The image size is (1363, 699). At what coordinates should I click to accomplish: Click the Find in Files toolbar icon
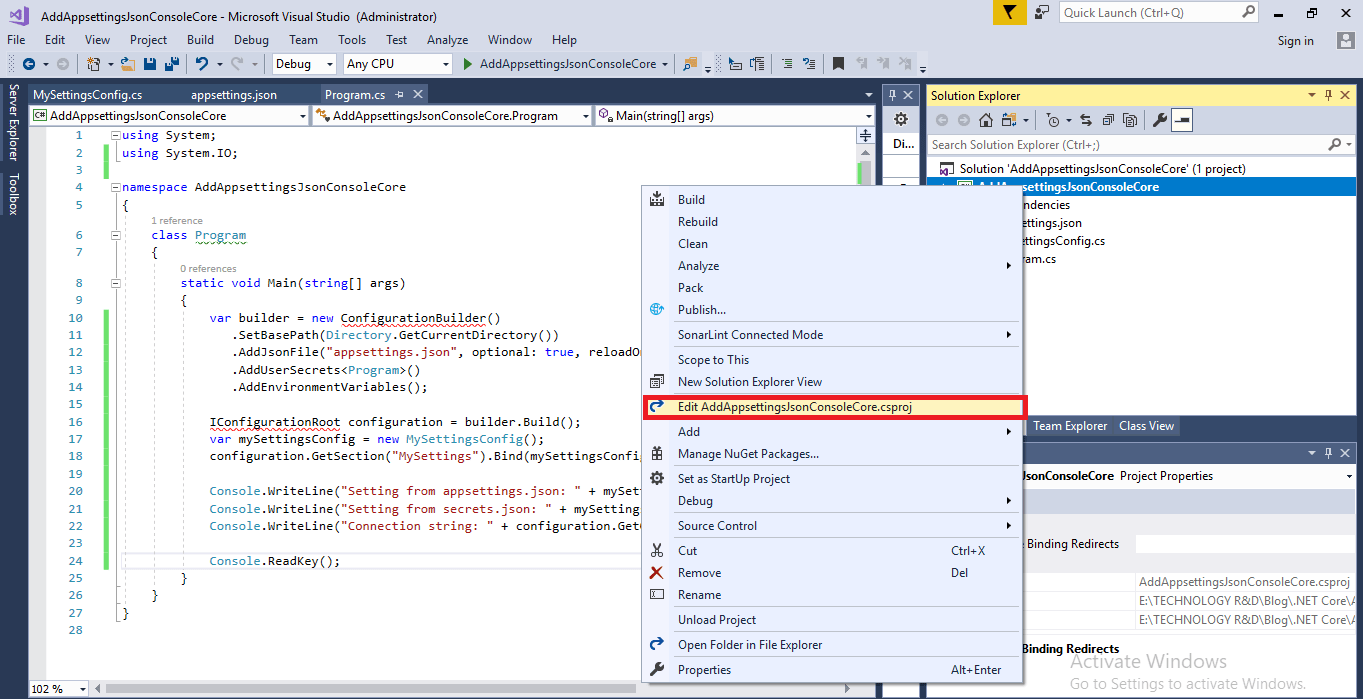690,64
